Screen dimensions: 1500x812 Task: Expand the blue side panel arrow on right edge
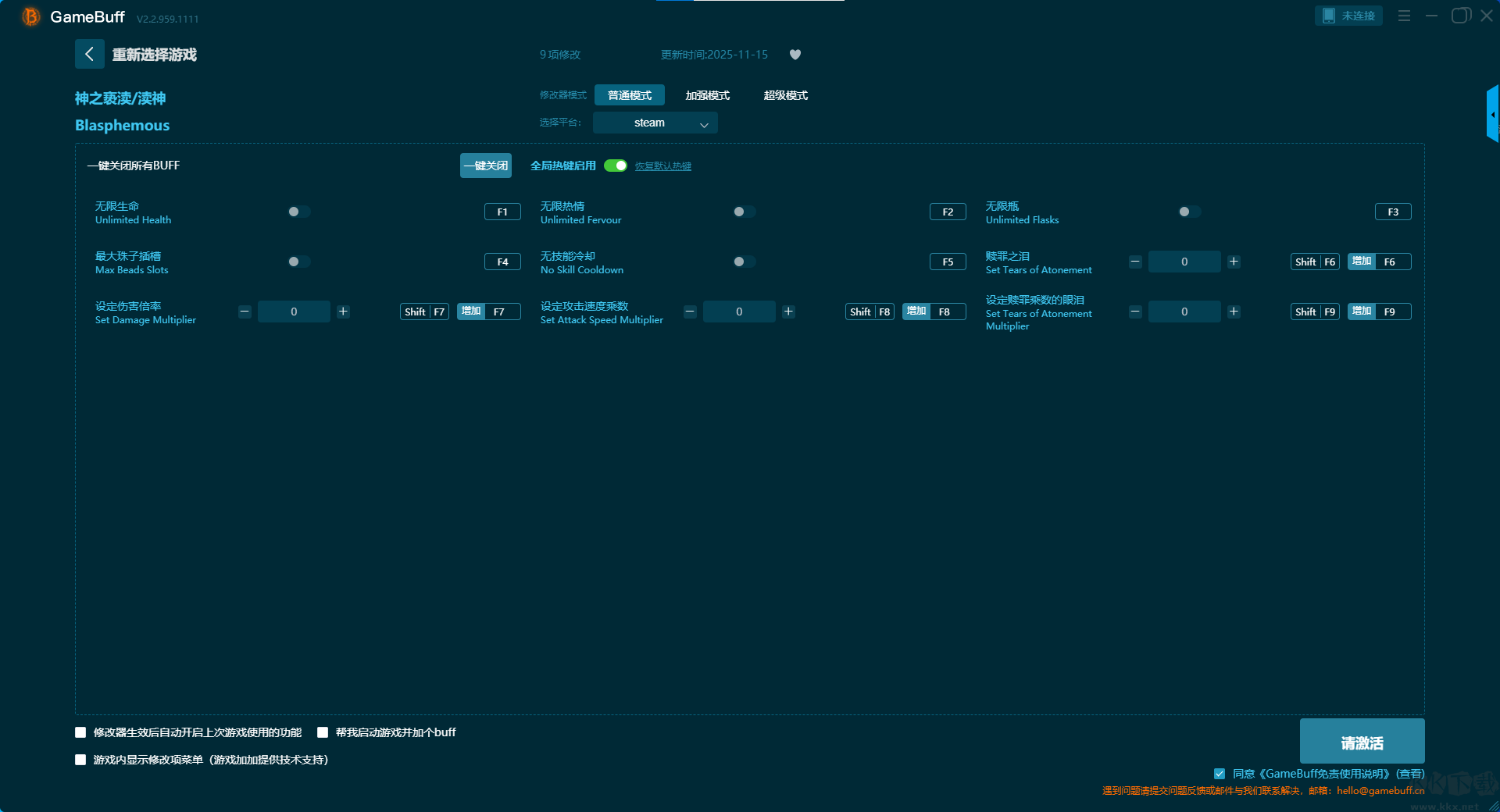(x=1492, y=115)
